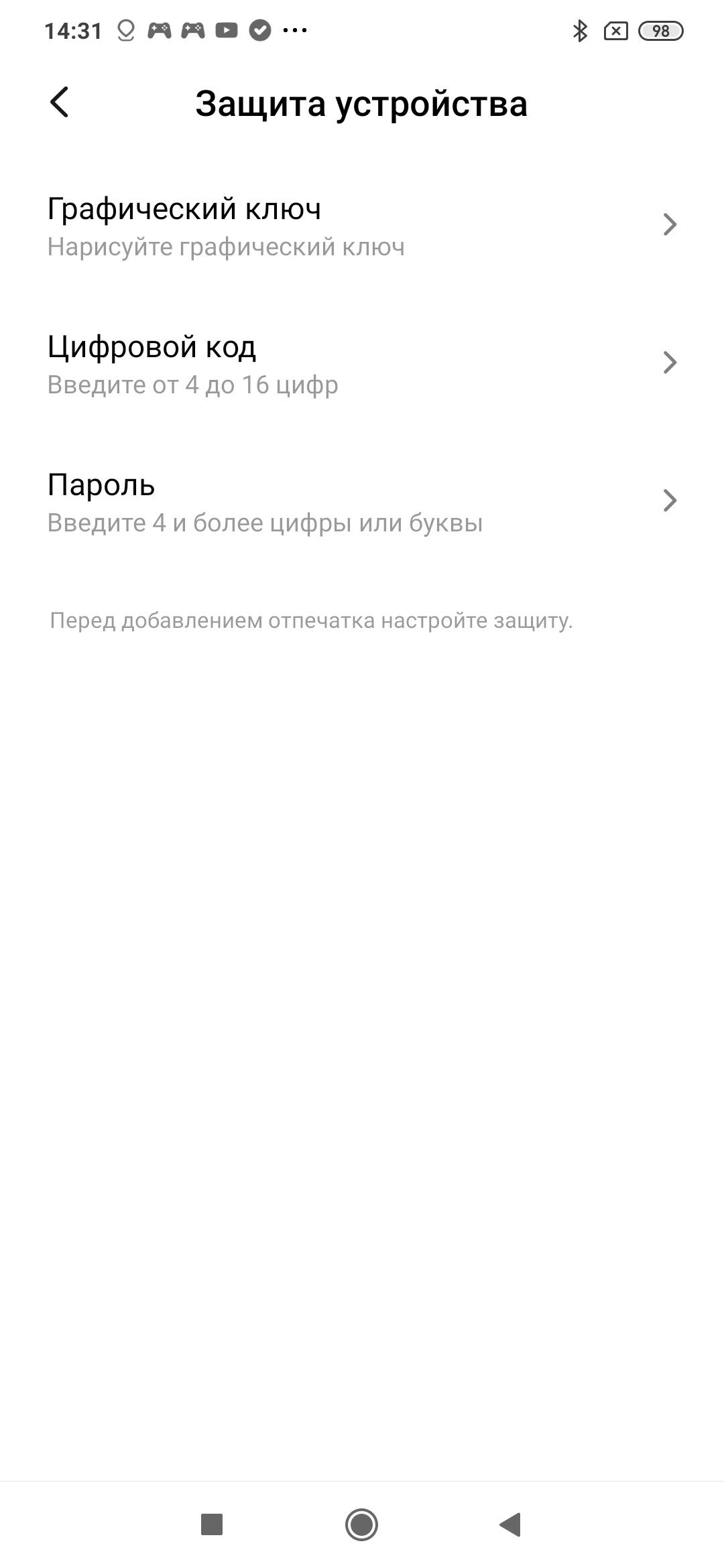This screenshot has width=724, height=1568.
Task: Tap the Bluetooth status bar icon
Action: click(x=581, y=31)
